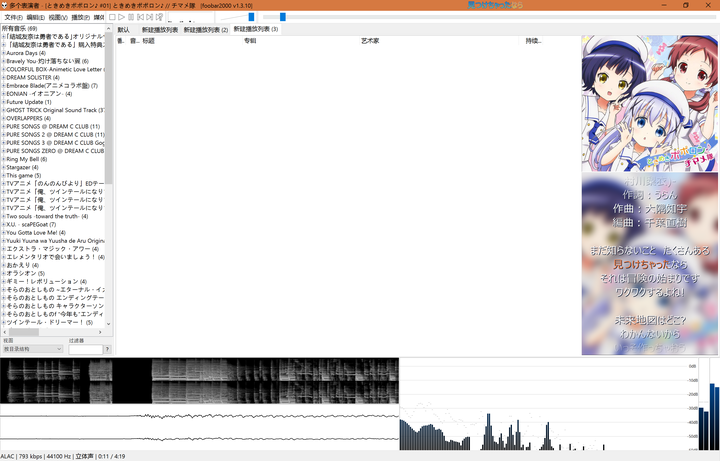Select You Gotta Love Me! (4) item
Image resolution: width=720 pixels, height=461 pixels.
[x=36, y=233]
